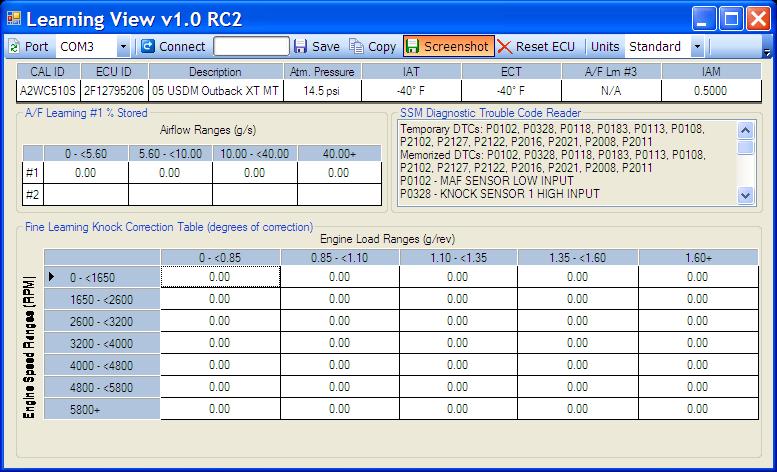
Task: Expand the Units Standard dropdown
Action: 697,47
